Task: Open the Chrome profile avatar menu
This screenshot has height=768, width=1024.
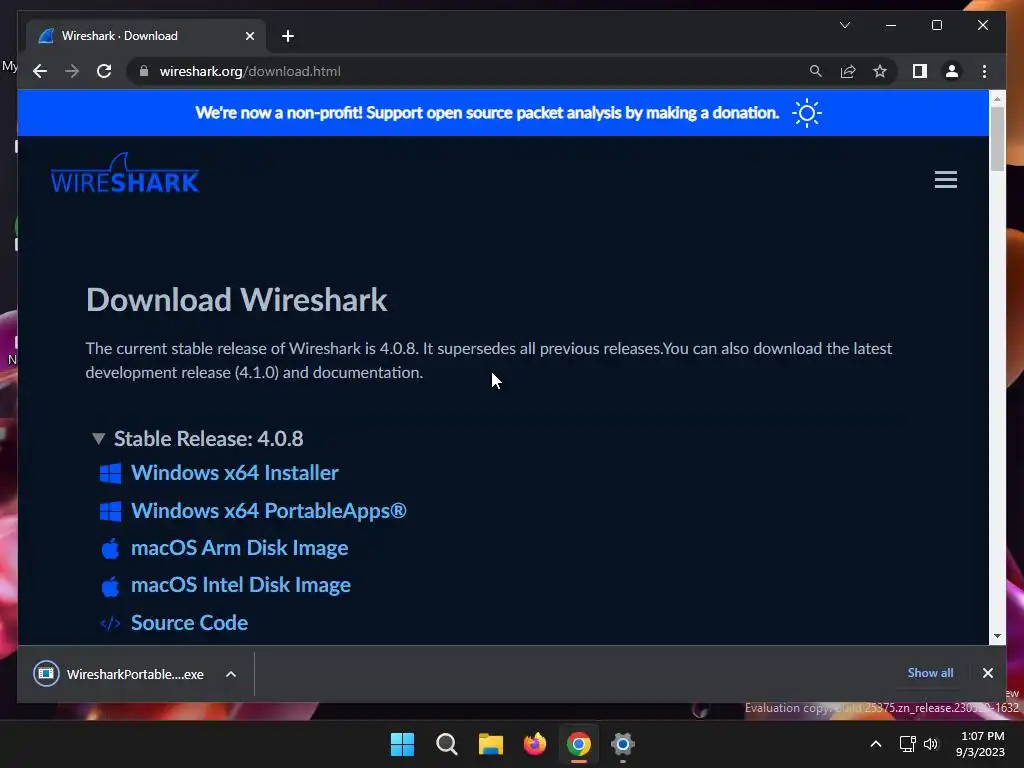Action: click(952, 71)
